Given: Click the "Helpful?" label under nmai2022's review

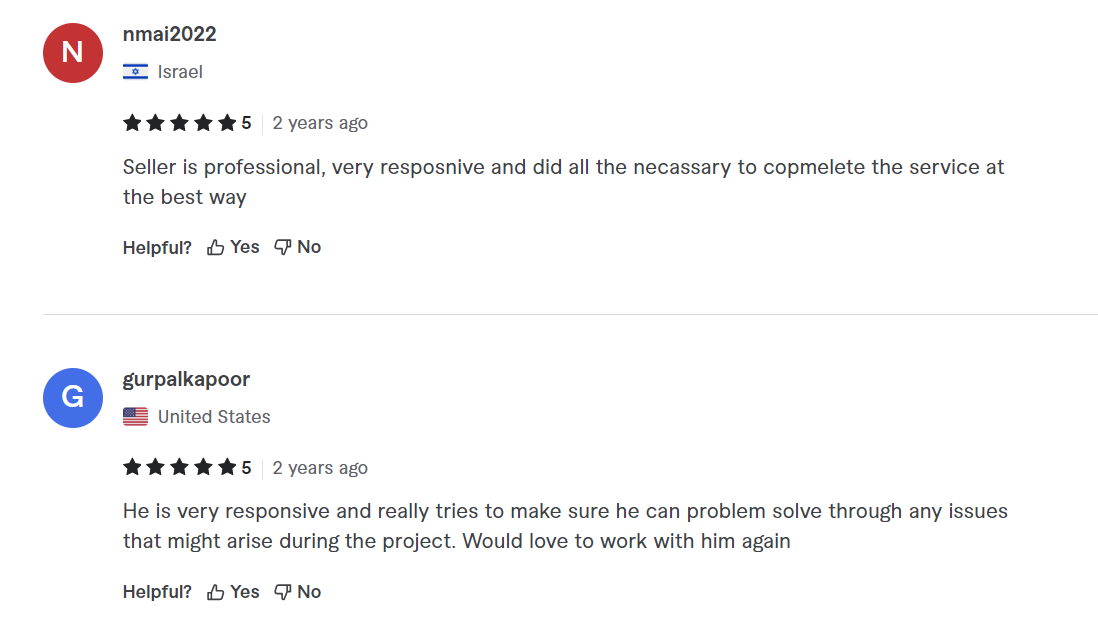Looking at the screenshot, I should [x=157, y=248].
